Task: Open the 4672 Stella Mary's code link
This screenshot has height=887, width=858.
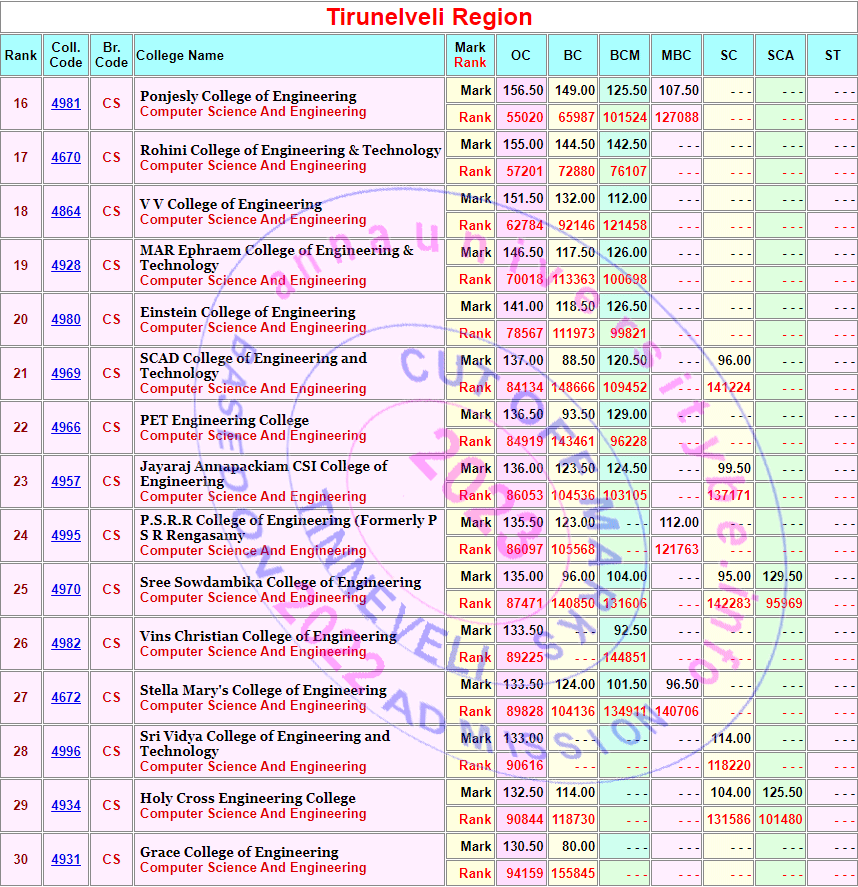Action: [66, 698]
